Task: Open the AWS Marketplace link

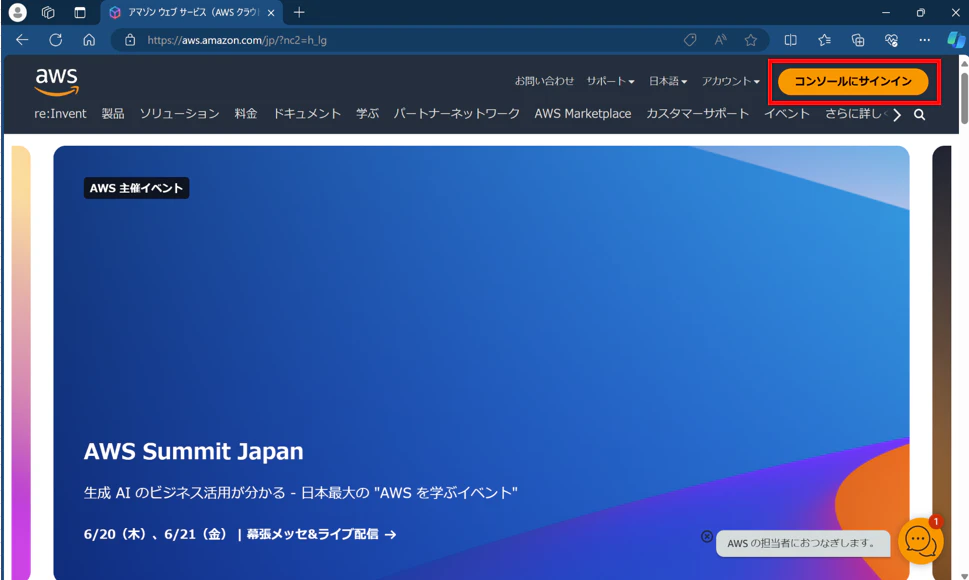Action: coord(583,114)
